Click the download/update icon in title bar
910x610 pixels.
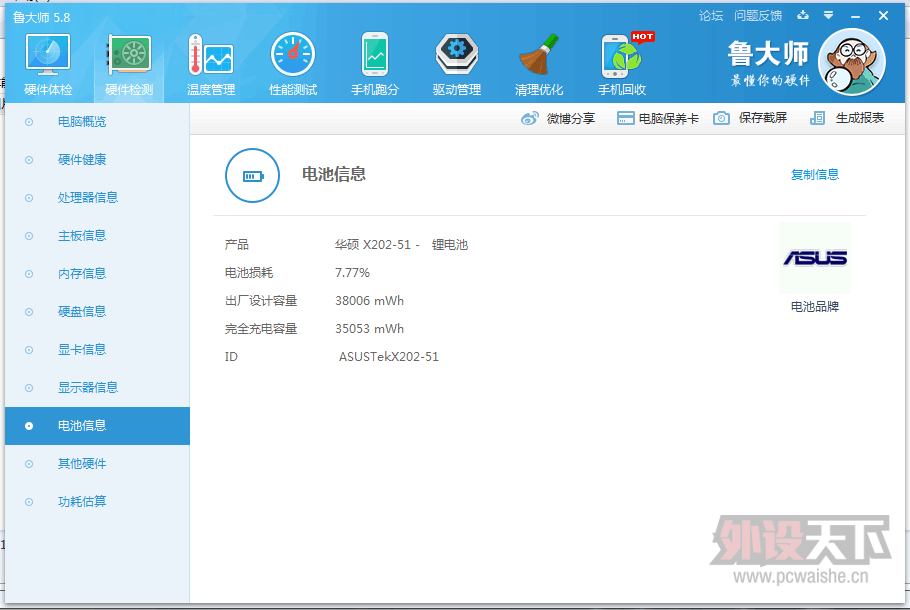pos(803,15)
